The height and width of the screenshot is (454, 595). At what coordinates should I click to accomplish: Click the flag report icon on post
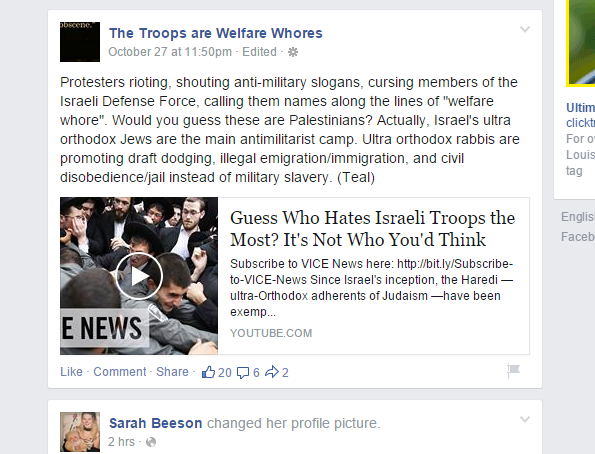513,370
